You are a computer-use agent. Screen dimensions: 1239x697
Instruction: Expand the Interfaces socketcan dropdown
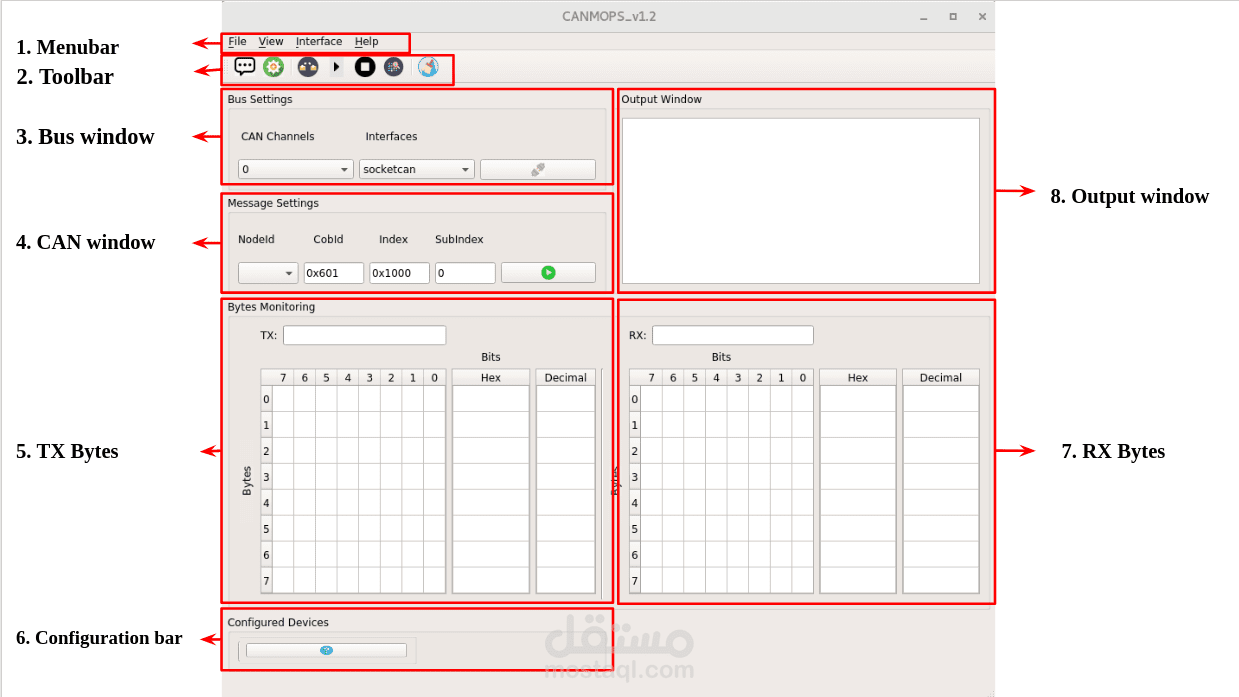(416, 169)
